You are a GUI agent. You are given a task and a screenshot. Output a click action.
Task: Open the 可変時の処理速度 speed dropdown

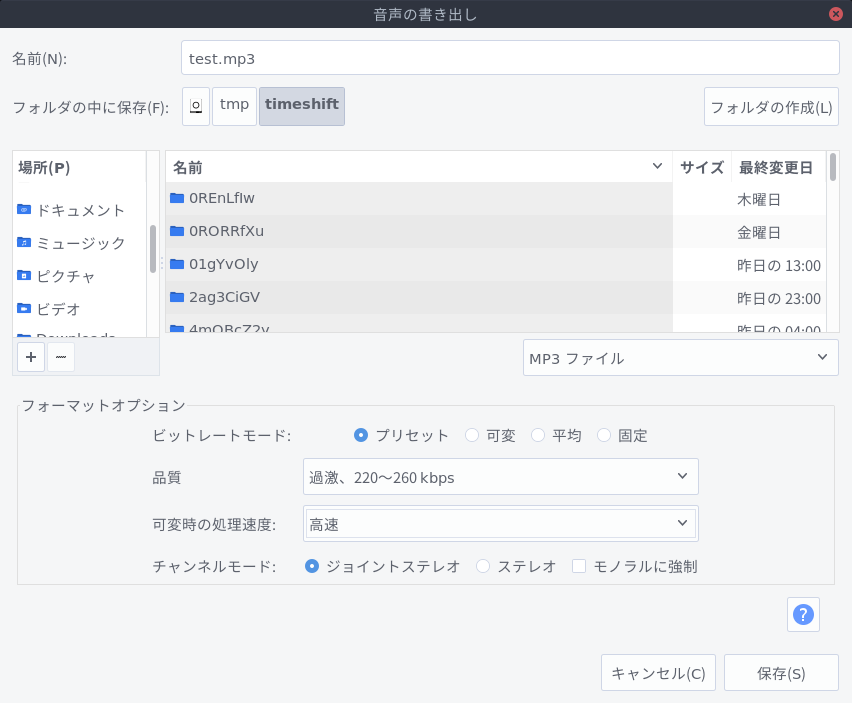(500, 523)
